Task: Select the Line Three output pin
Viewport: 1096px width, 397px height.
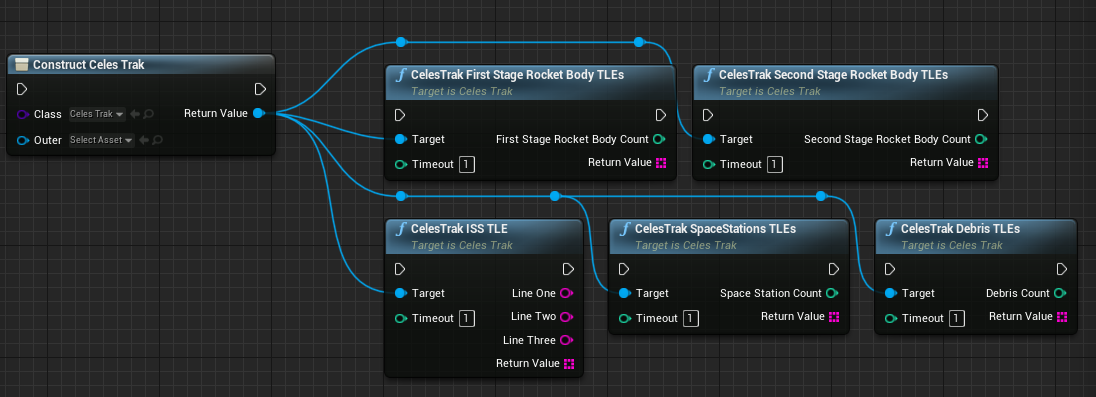Action: (x=567, y=340)
